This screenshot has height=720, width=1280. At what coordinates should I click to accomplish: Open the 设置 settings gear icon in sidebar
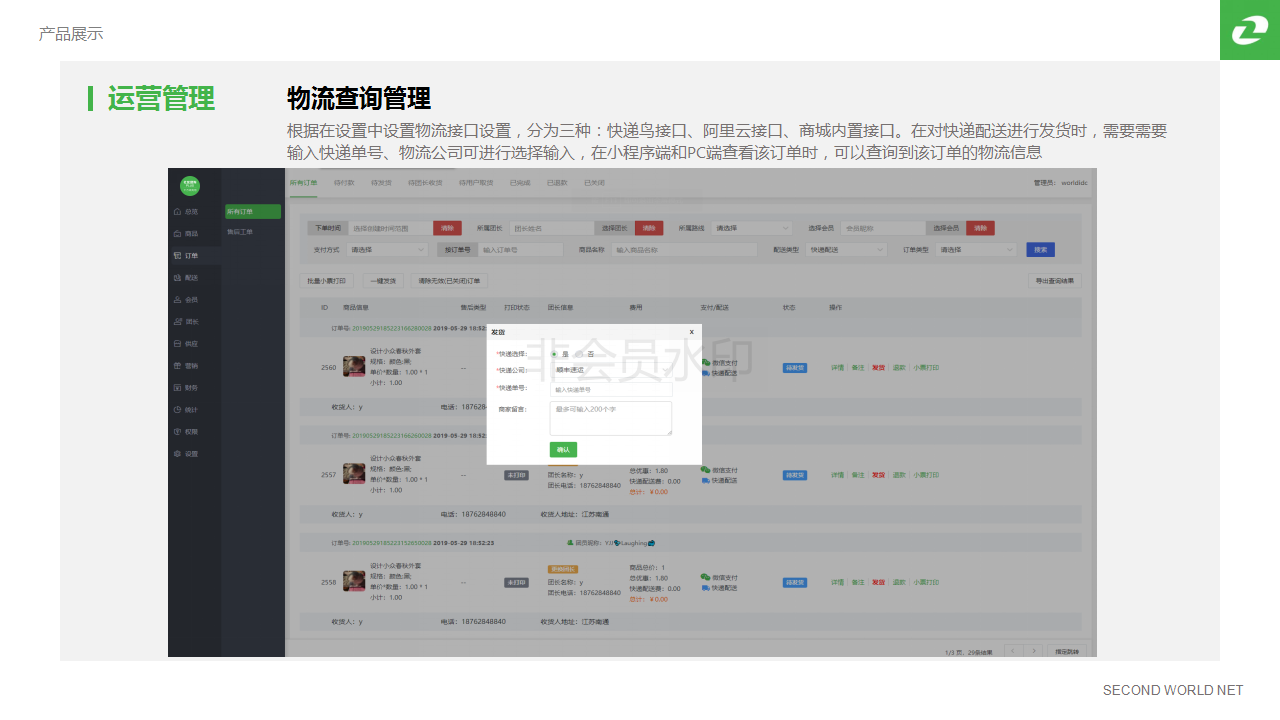(x=178, y=454)
